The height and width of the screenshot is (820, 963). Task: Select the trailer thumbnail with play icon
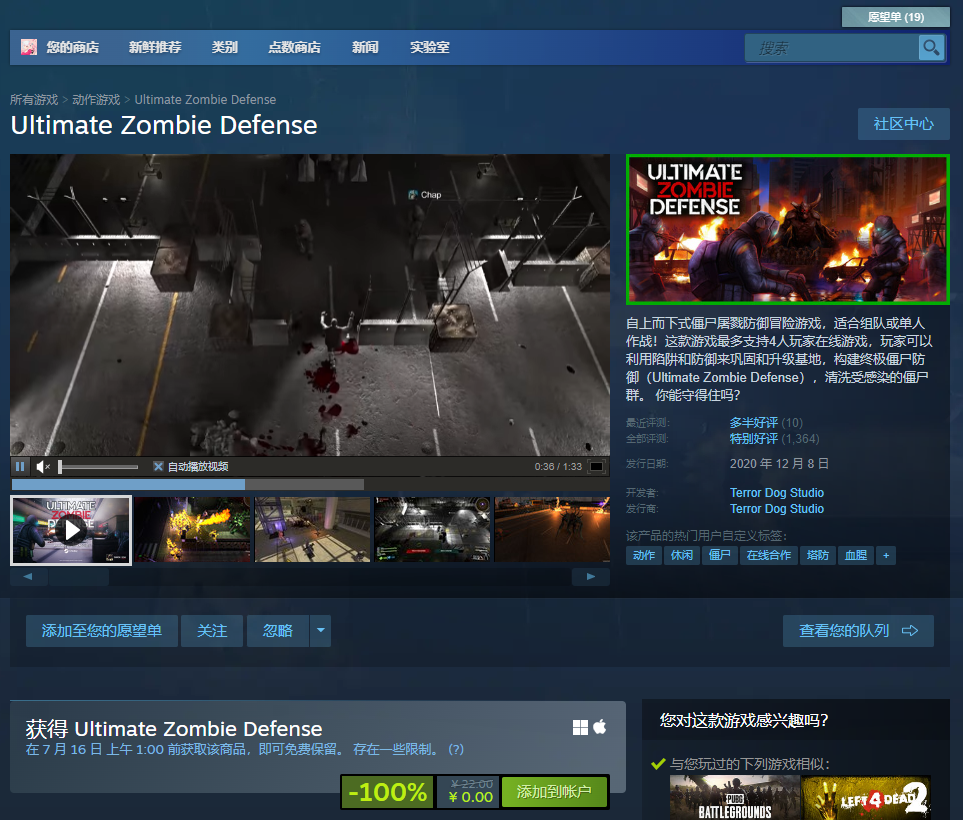[71, 530]
